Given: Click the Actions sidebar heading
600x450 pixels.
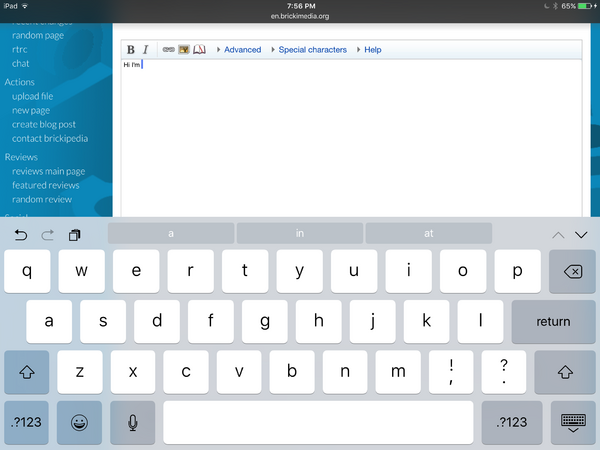Looking at the screenshot, I should (20, 82).
